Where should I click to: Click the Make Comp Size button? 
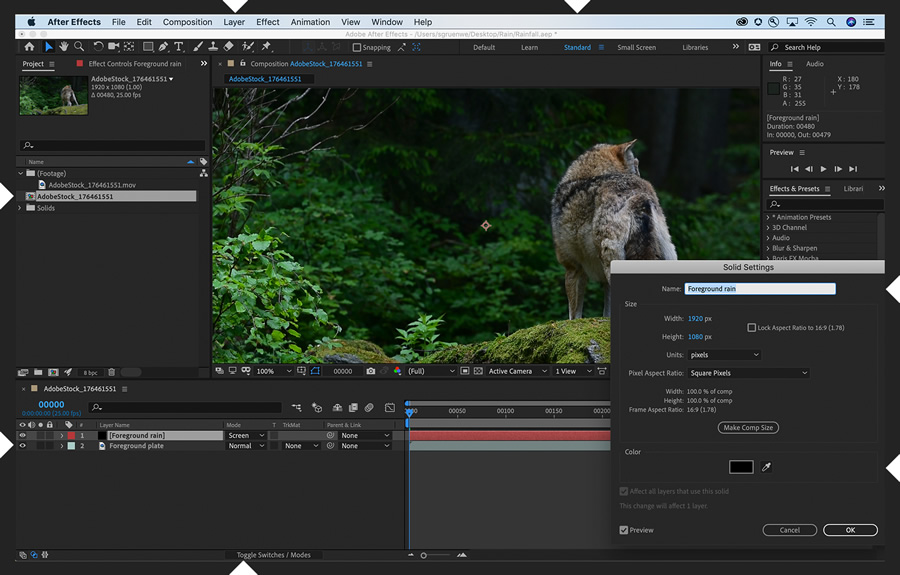coord(748,428)
